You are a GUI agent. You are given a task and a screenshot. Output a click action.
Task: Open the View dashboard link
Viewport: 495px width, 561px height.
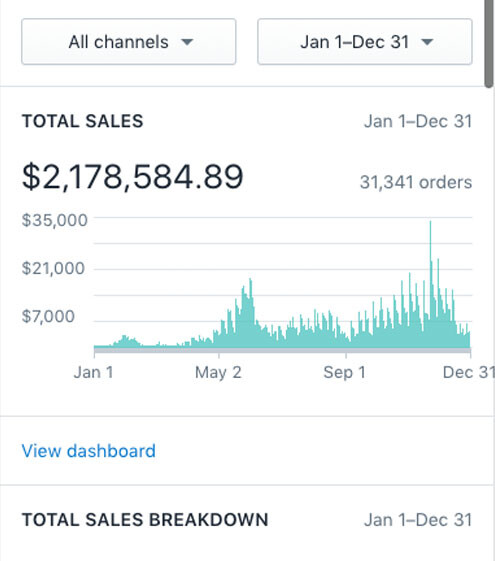[88, 451]
